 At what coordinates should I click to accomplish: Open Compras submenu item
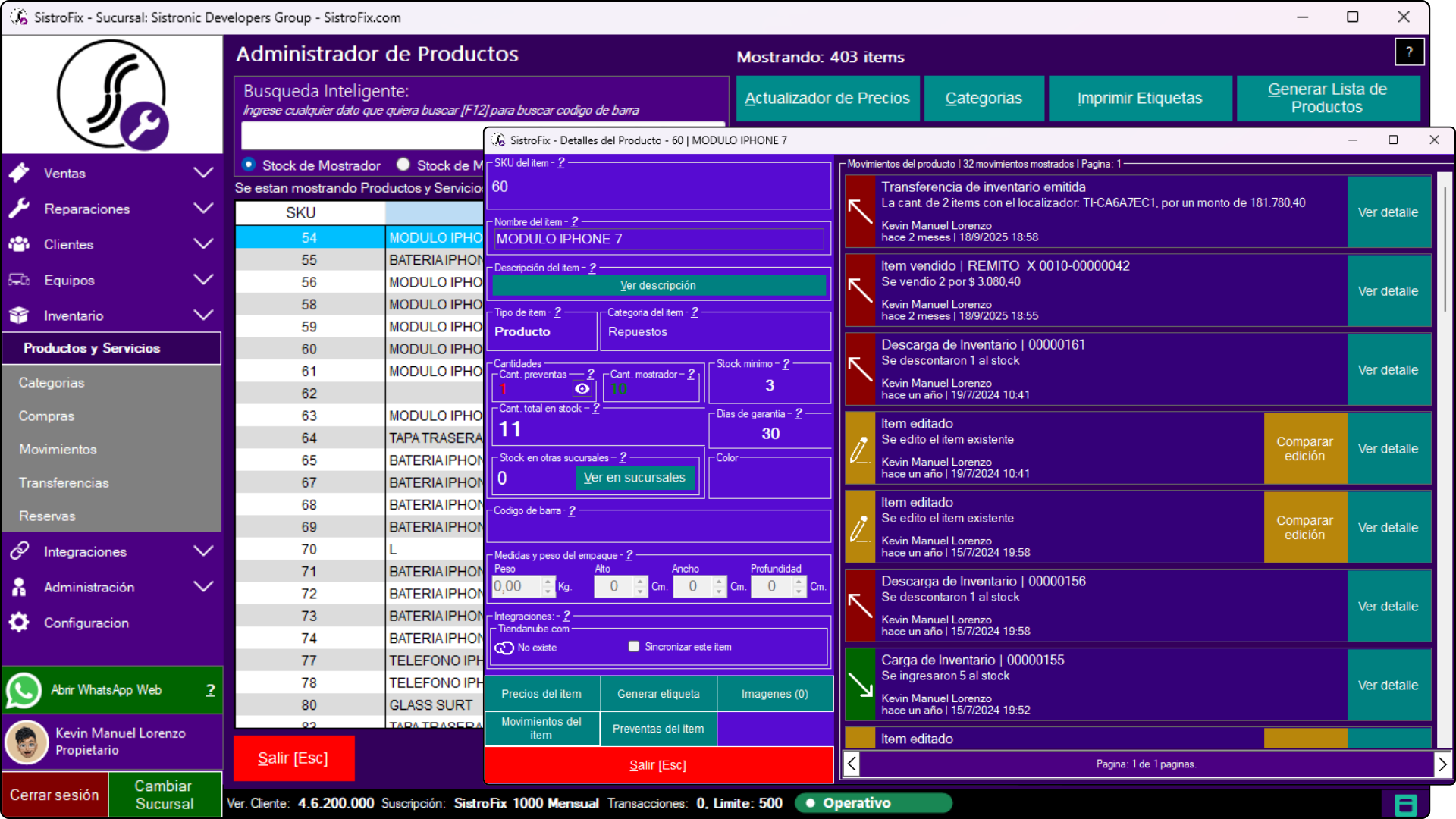111,416
